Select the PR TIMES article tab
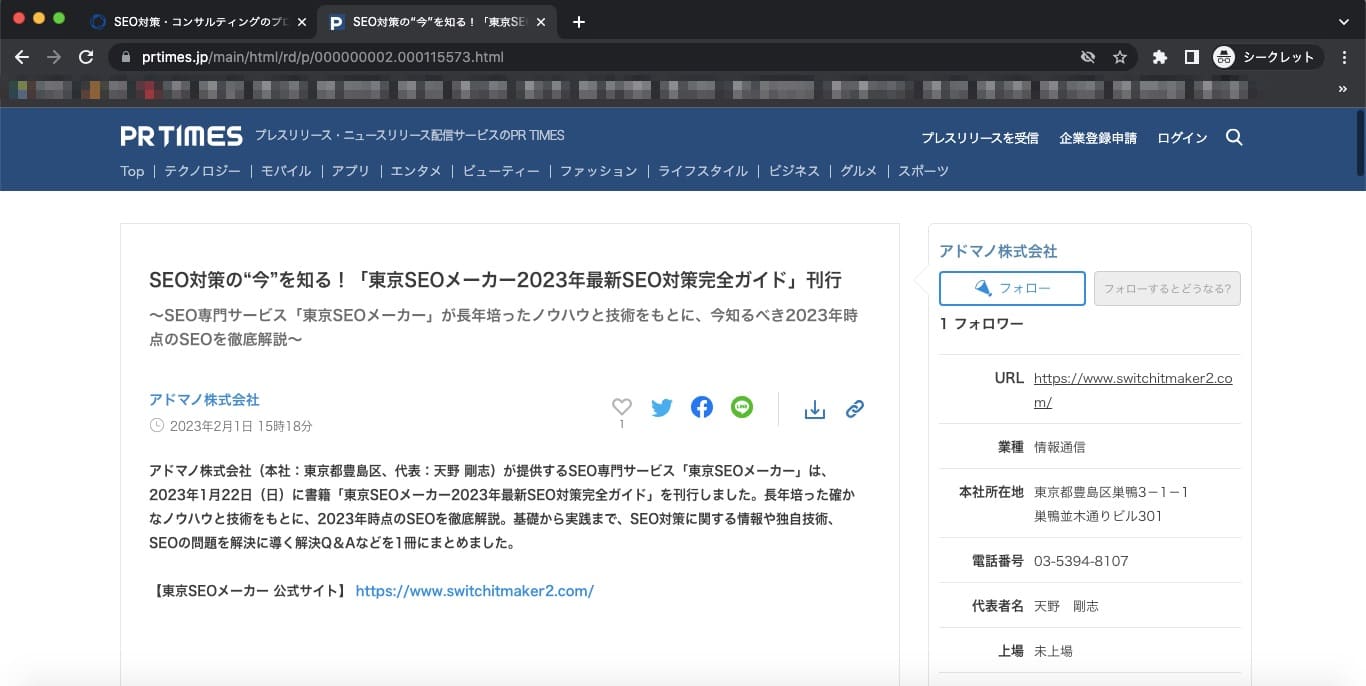This screenshot has width=1366, height=686. click(437, 22)
